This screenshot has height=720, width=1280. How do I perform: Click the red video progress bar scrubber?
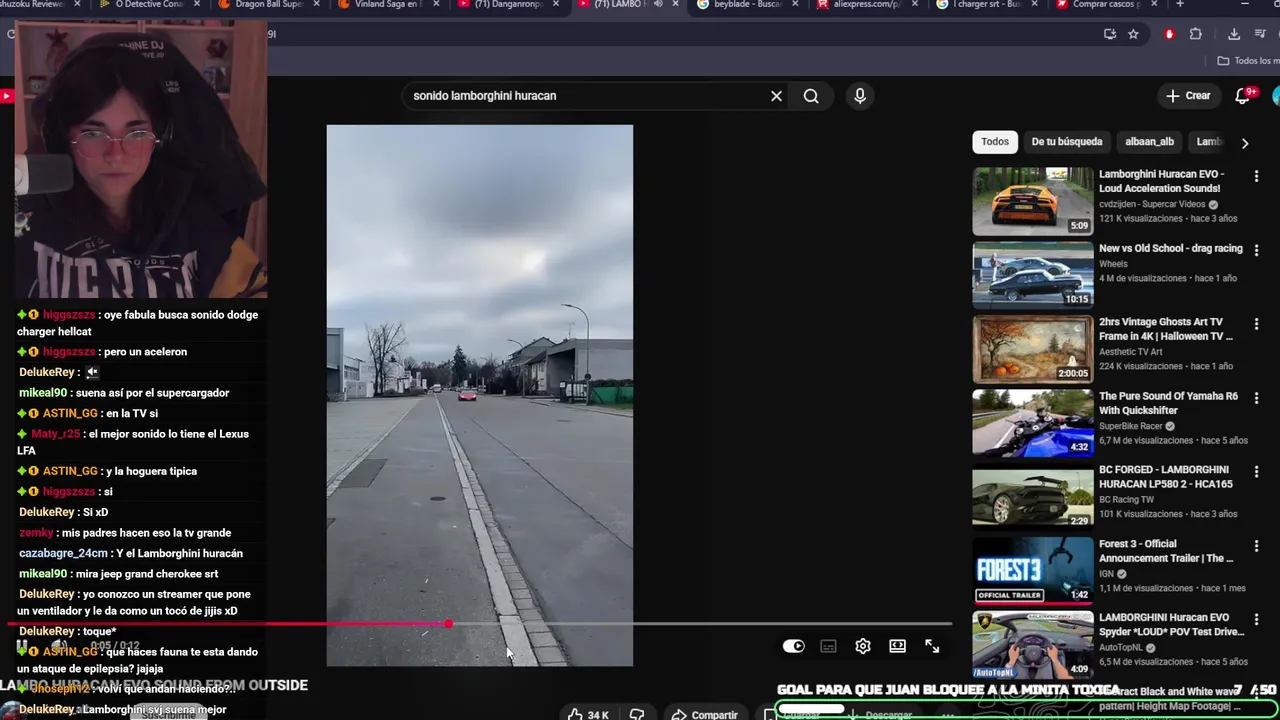[x=449, y=624]
